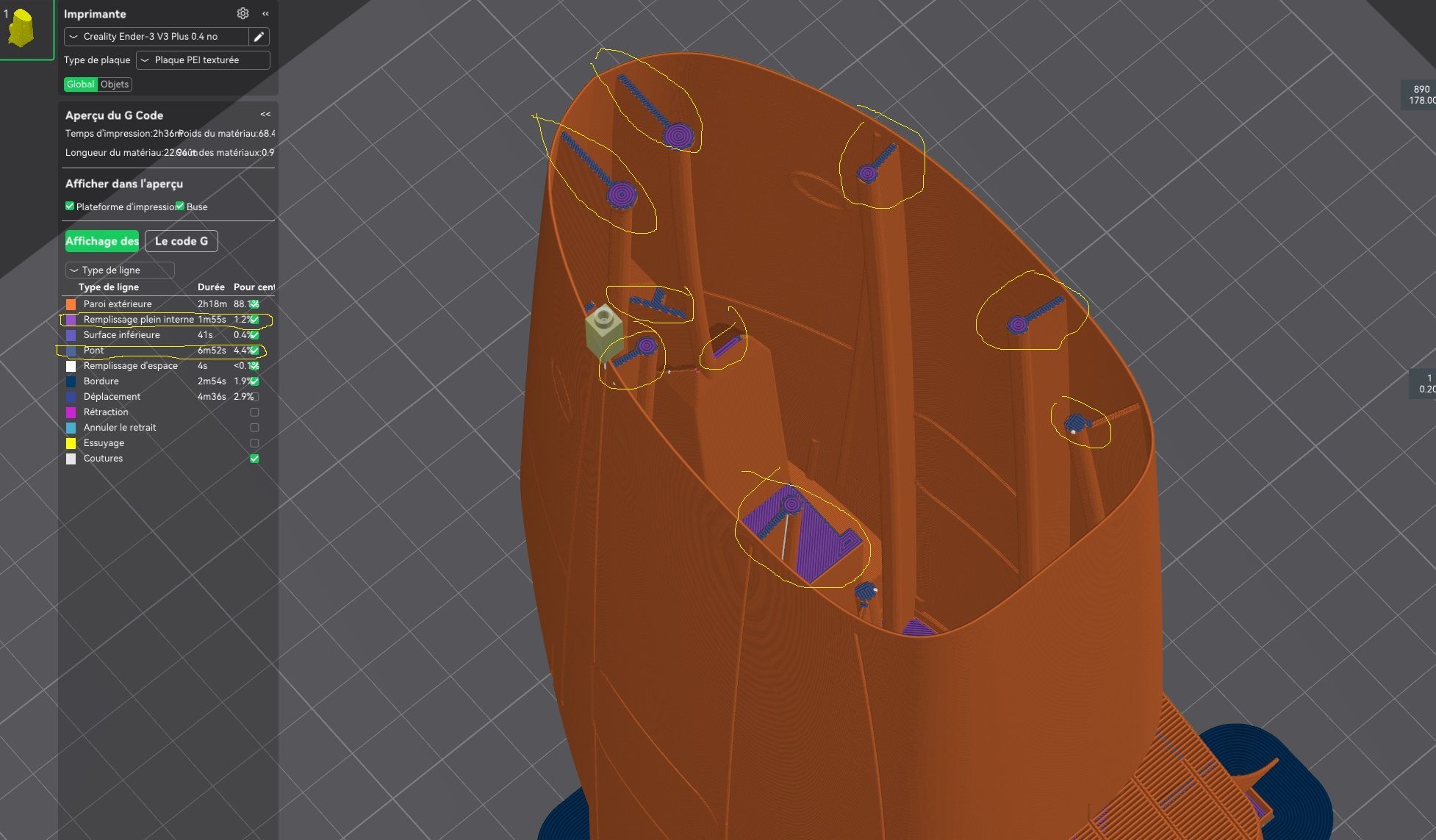Image resolution: width=1436 pixels, height=840 pixels.
Task: Open Creality Ender-3 V3 Plus printer dropdown
Action: tap(157, 37)
